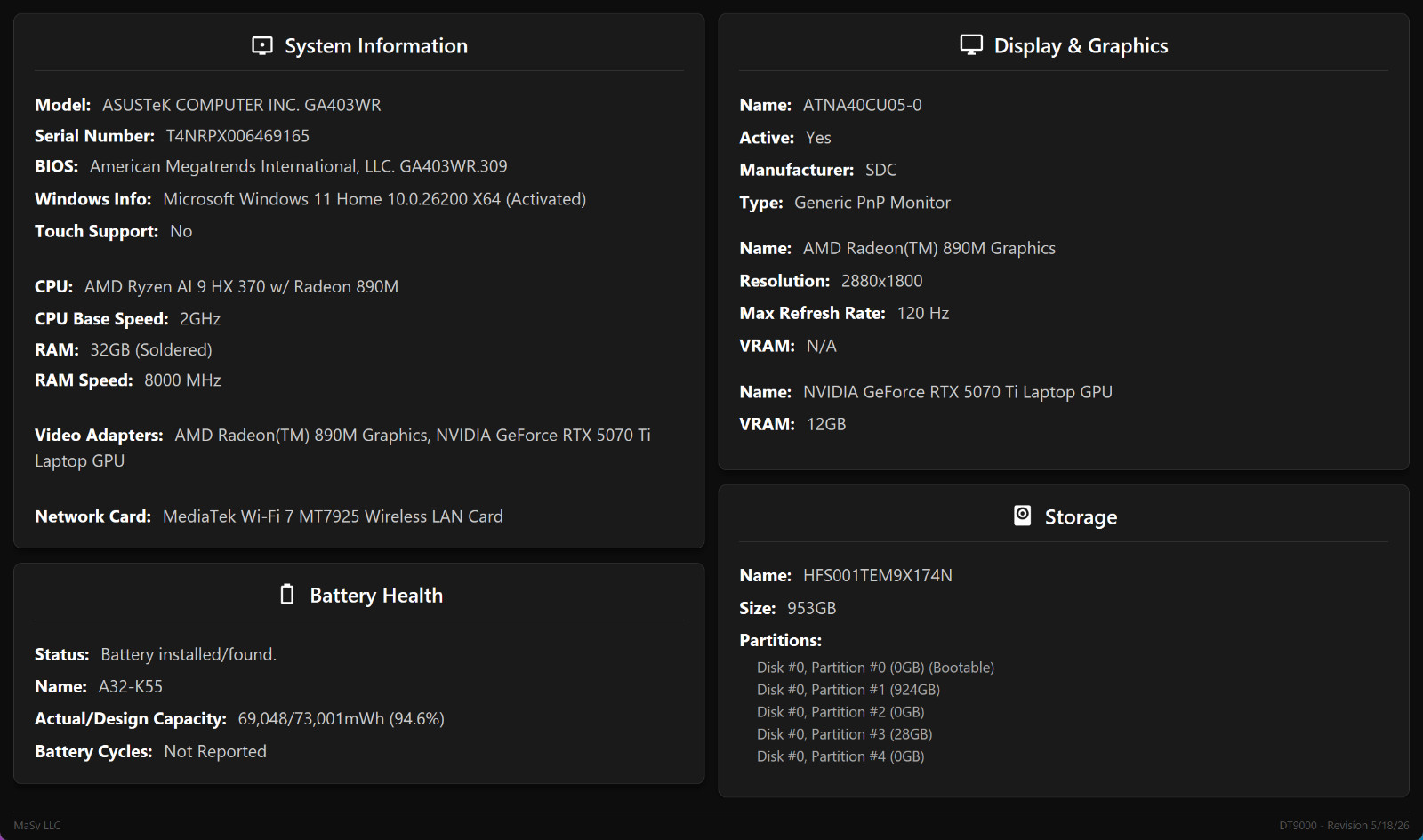The height and width of the screenshot is (840, 1423).
Task: Click the System Information panel icon
Action: coord(262,45)
